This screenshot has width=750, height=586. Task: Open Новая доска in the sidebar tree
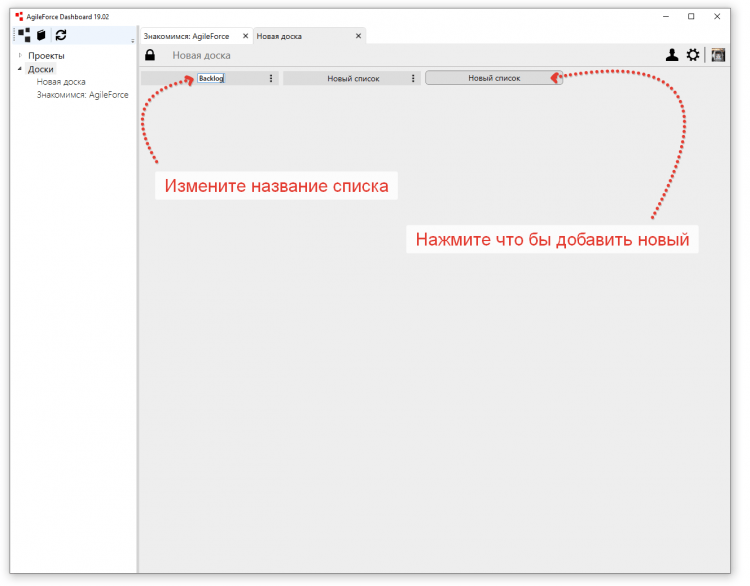tap(61, 82)
